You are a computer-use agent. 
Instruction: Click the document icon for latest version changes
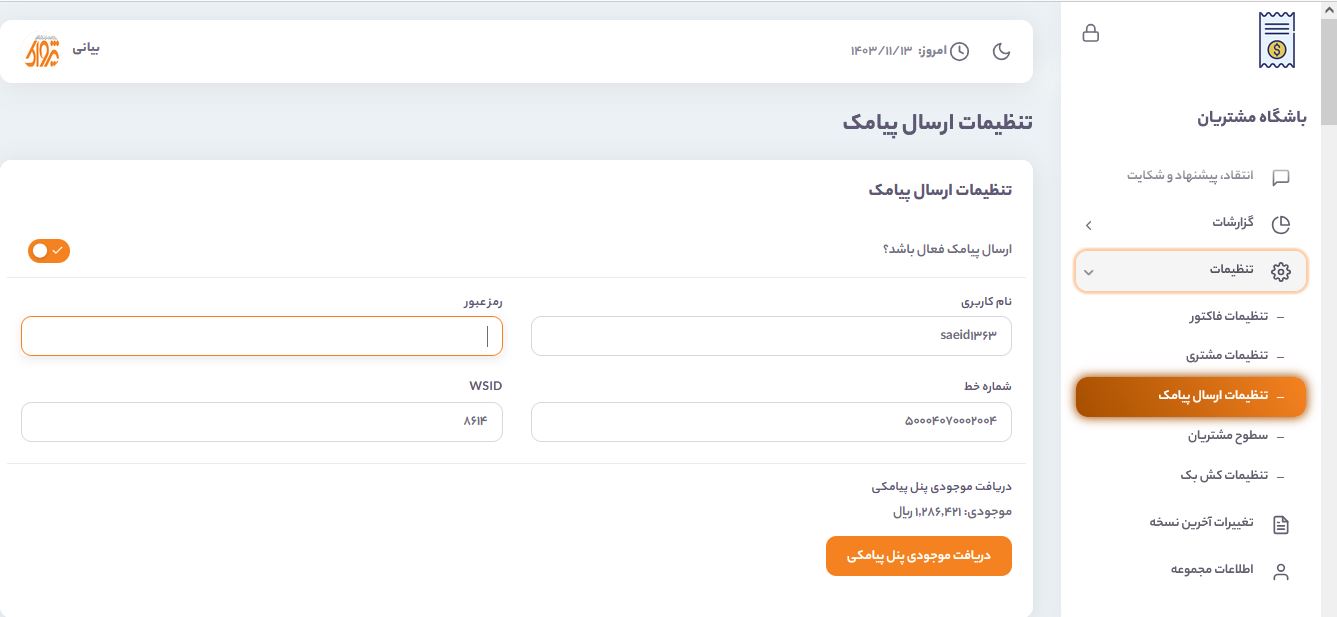pos(1280,525)
